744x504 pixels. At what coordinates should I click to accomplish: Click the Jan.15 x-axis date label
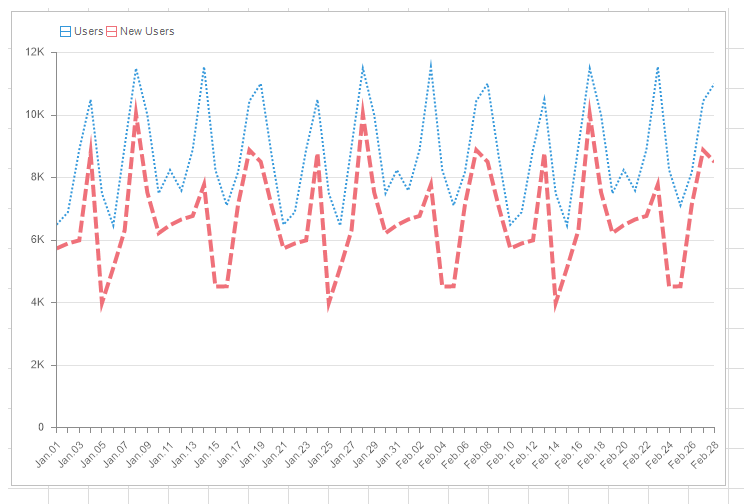[206, 452]
